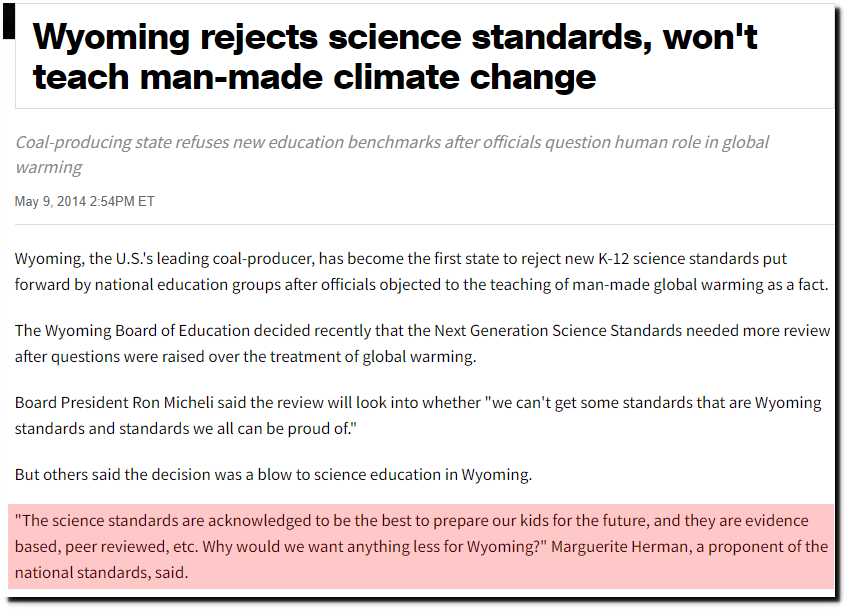
Task: Click the phrase 'Next Generation Science Standards'
Action: pos(558,330)
